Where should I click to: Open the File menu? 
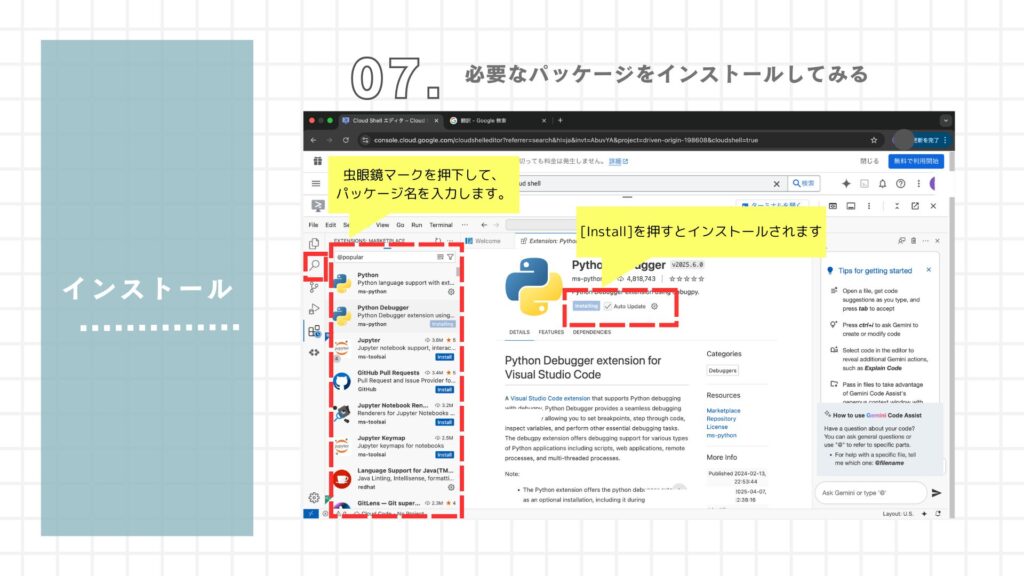tap(313, 225)
